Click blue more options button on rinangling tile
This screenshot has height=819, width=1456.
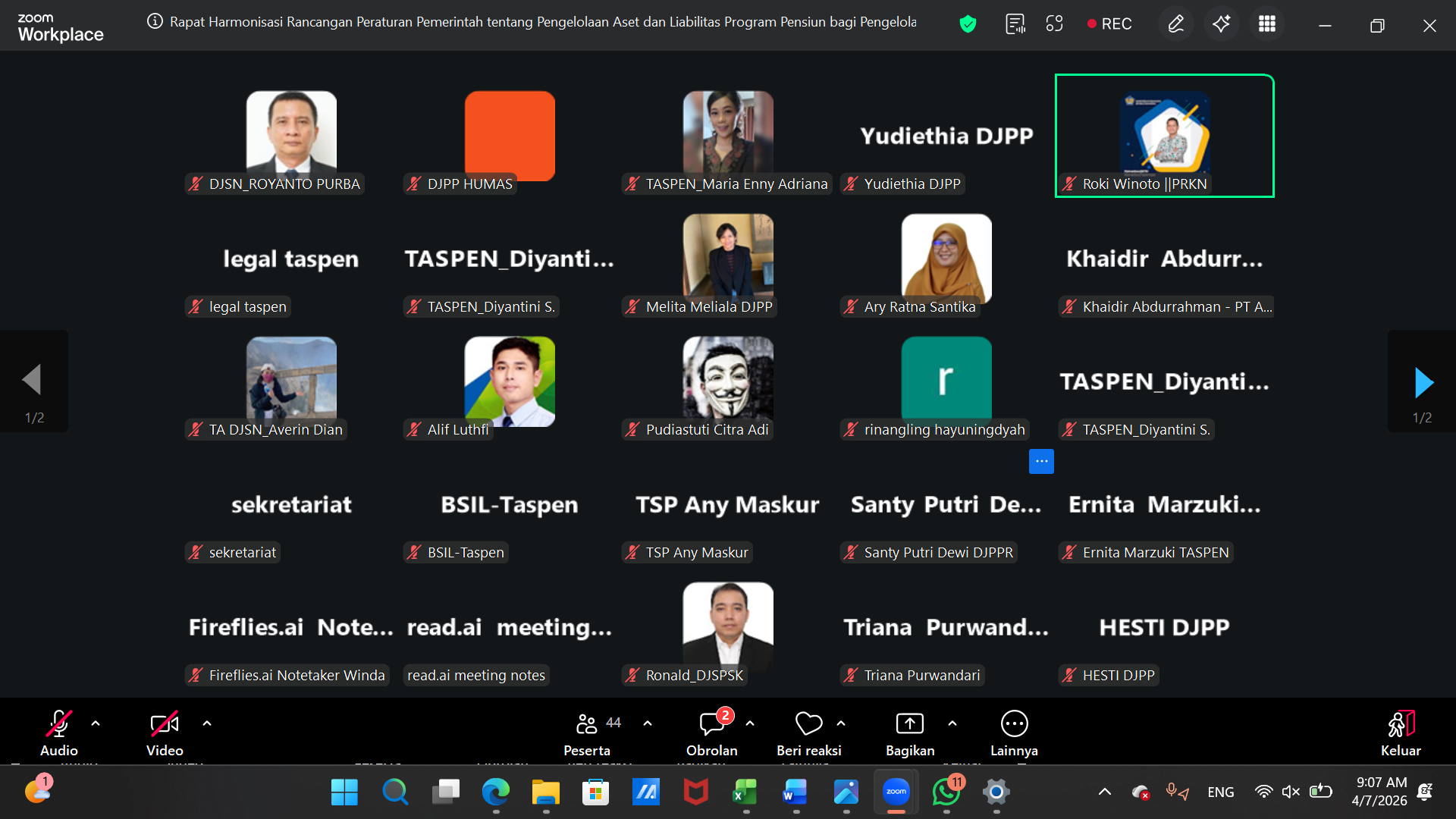(1041, 461)
